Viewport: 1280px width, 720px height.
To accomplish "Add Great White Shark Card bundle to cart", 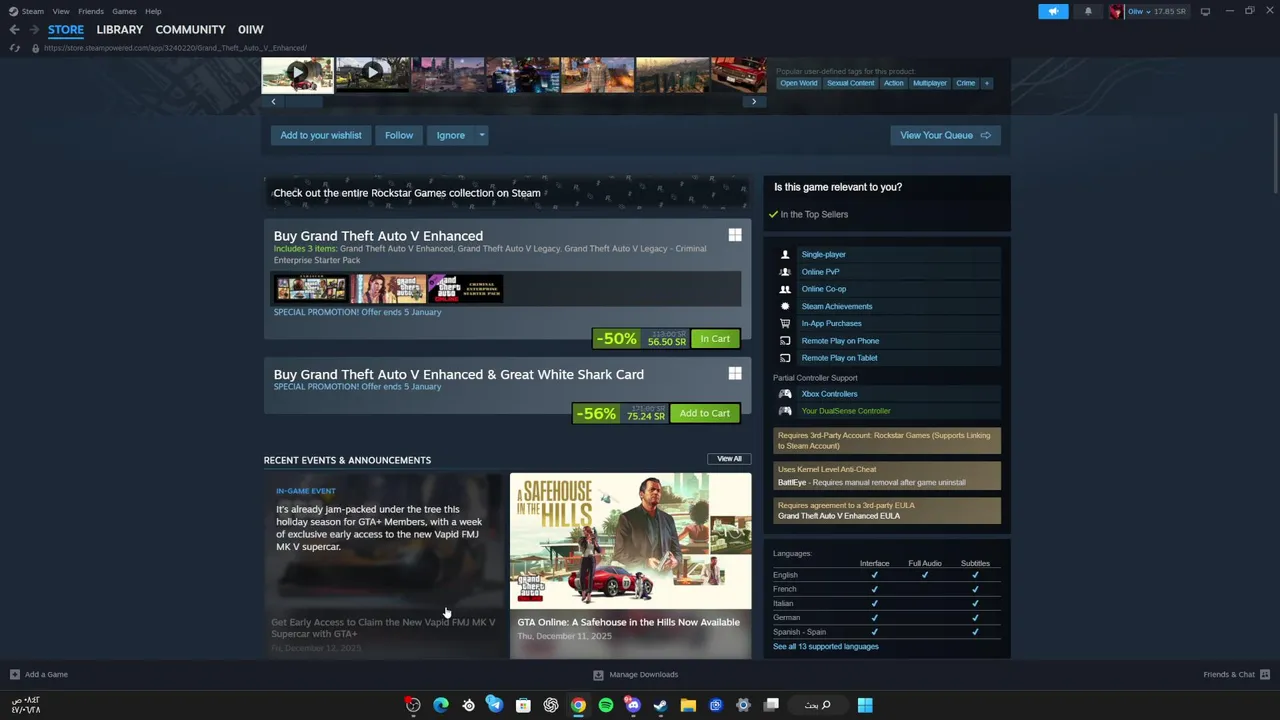I will point(705,413).
